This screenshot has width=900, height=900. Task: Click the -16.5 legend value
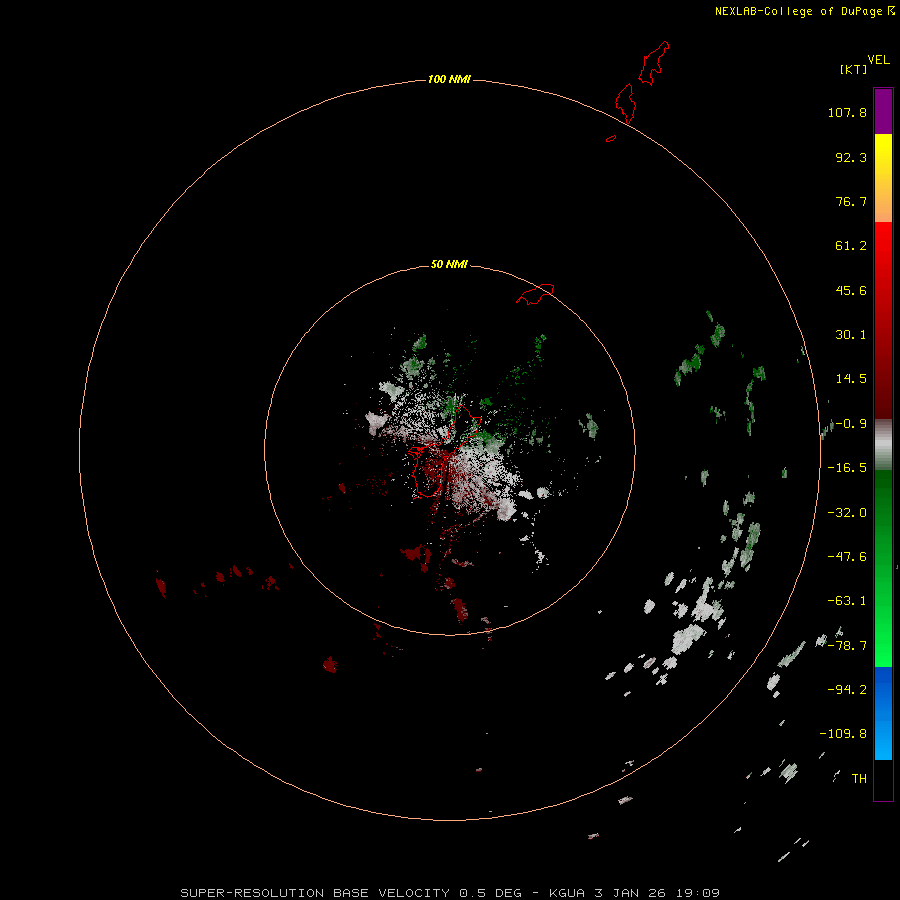point(847,468)
